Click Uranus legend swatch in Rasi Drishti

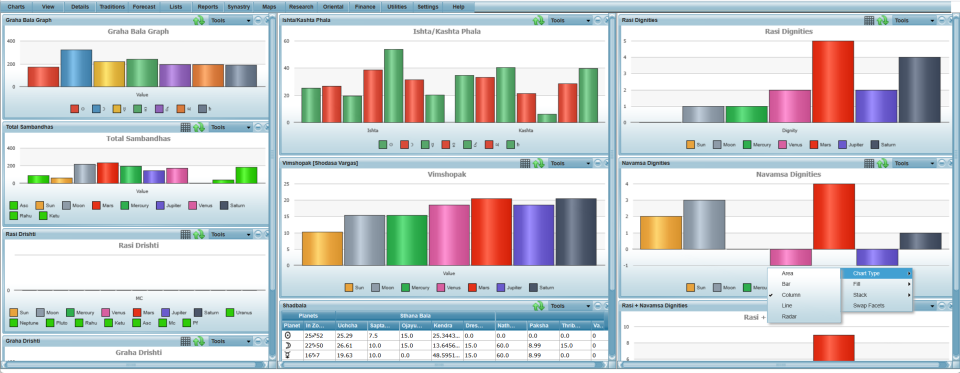point(231,312)
